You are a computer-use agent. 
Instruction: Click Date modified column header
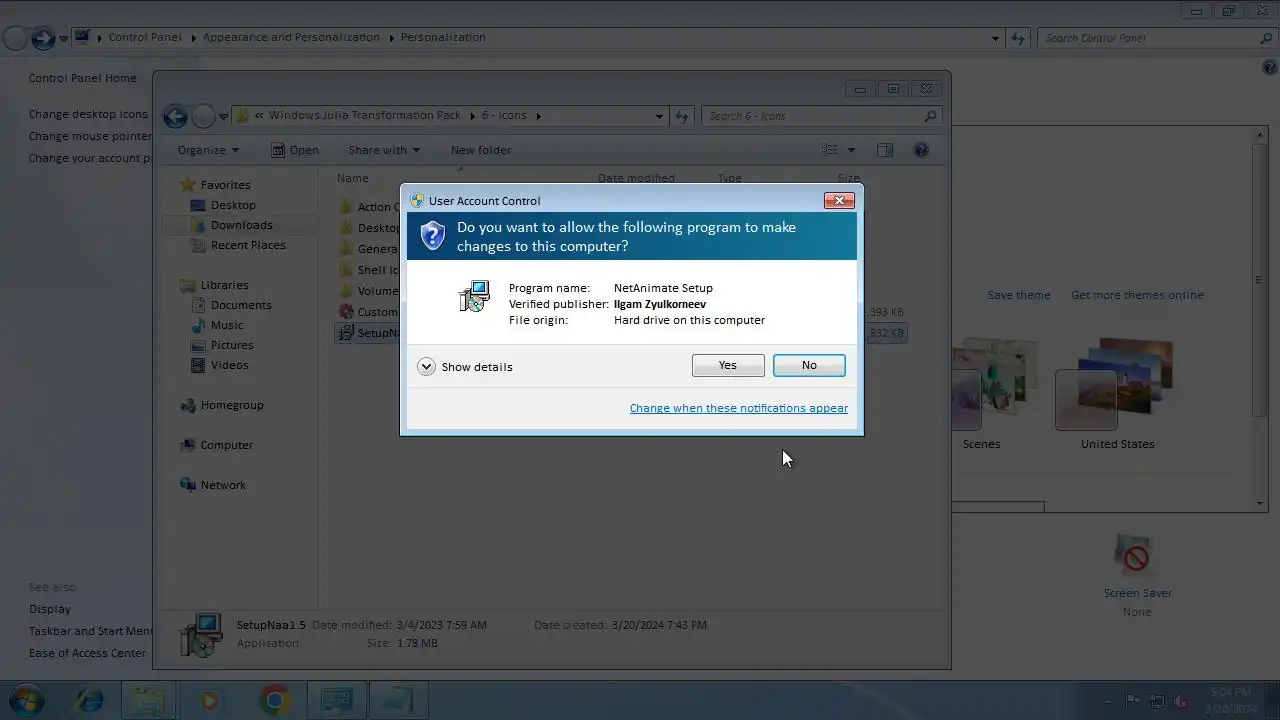point(636,178)
